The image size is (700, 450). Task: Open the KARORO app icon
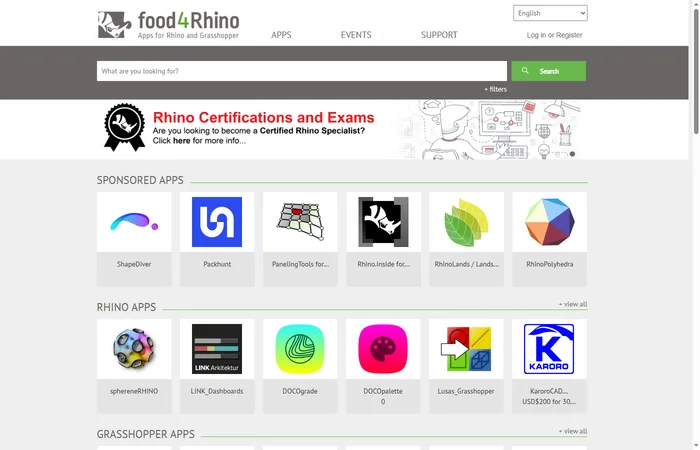(549, 349)
